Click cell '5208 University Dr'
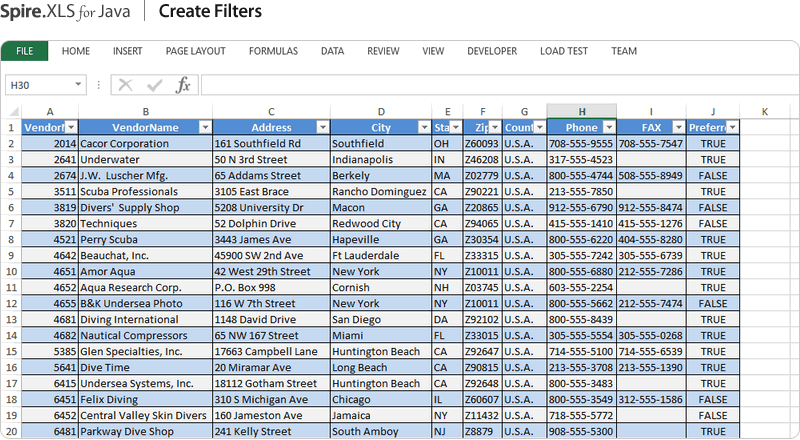 (x=271, y=207)
